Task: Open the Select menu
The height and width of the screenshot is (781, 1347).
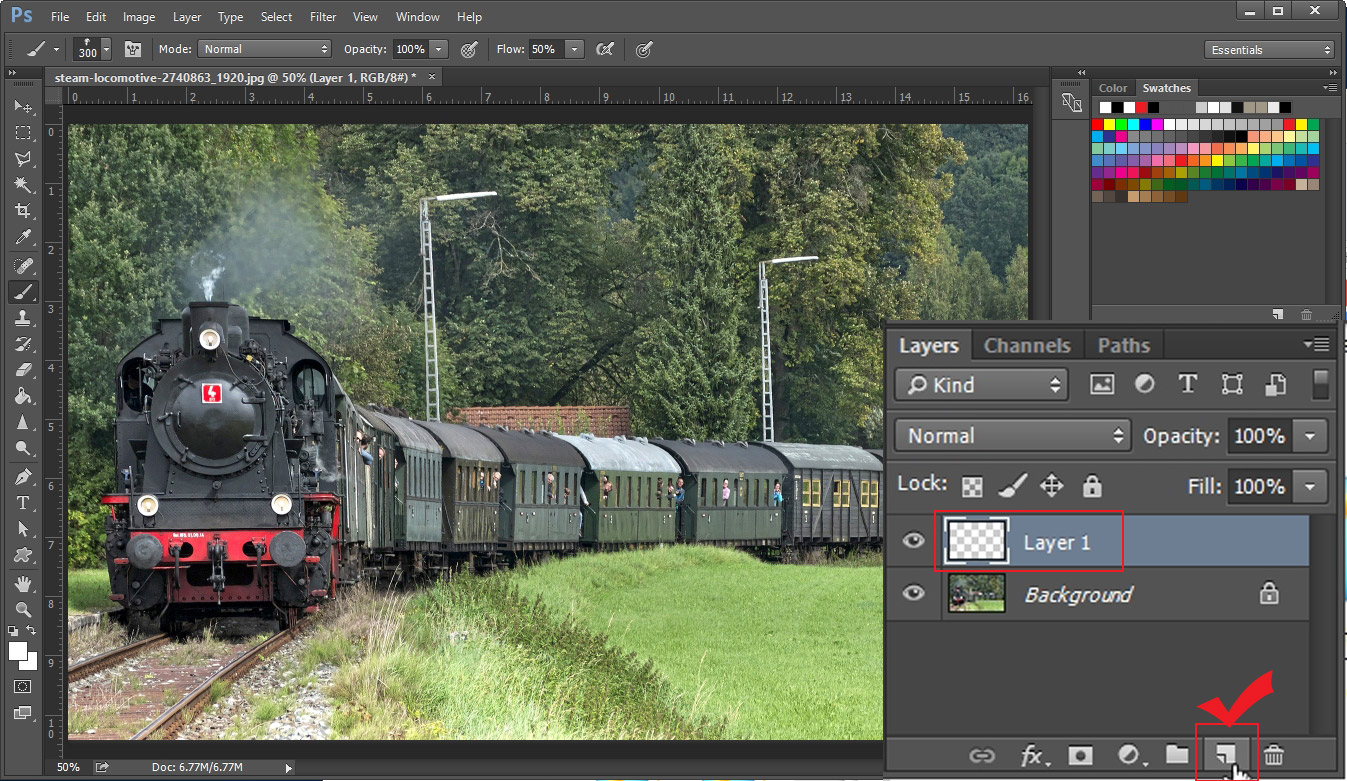Action: 276,17
